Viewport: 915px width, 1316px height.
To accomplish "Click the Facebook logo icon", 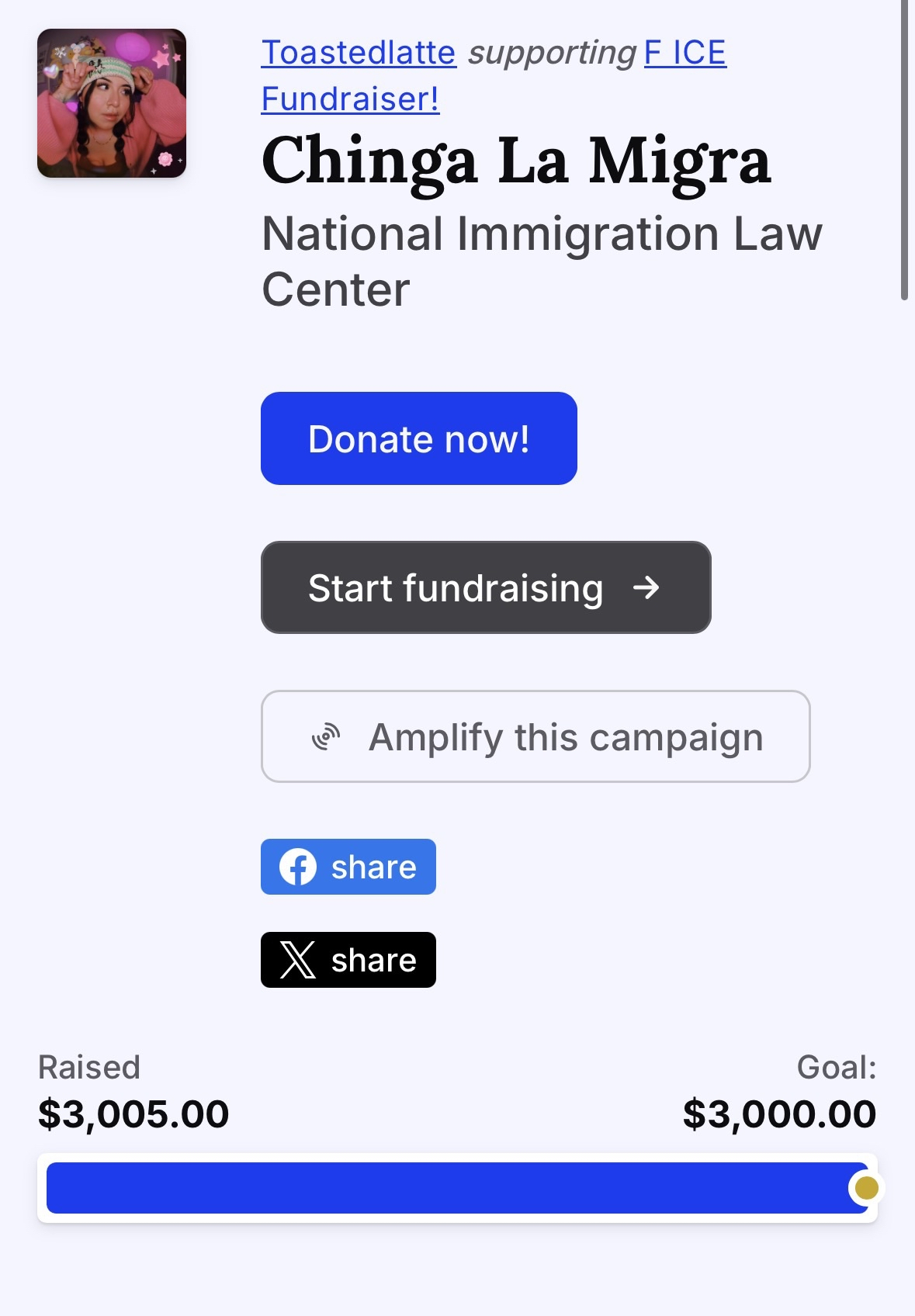I will pos(298,867).
